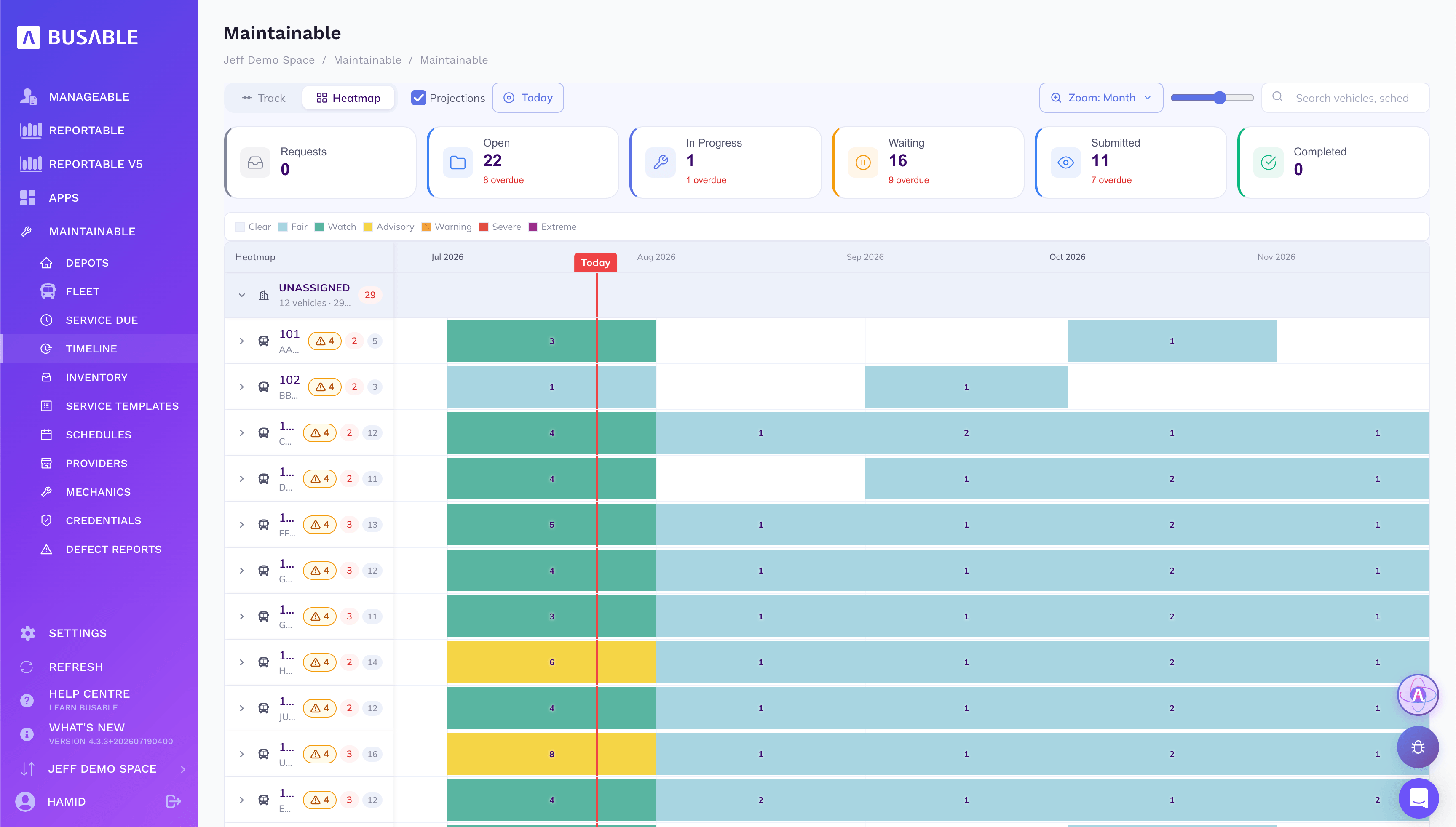This screenshot has height=827, width=1456.
Task: Open the Open requests card
Action: 522,163
